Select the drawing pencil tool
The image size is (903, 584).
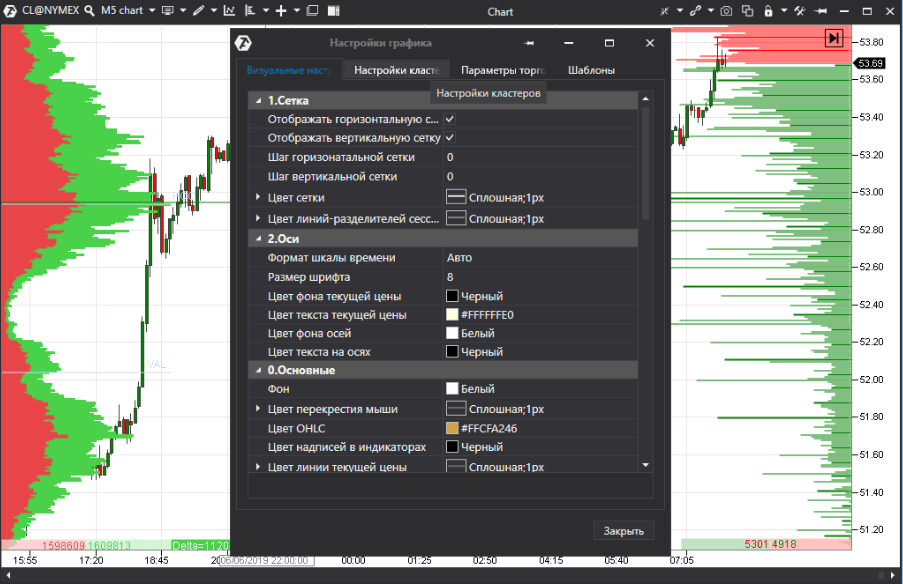coord(198,11)
